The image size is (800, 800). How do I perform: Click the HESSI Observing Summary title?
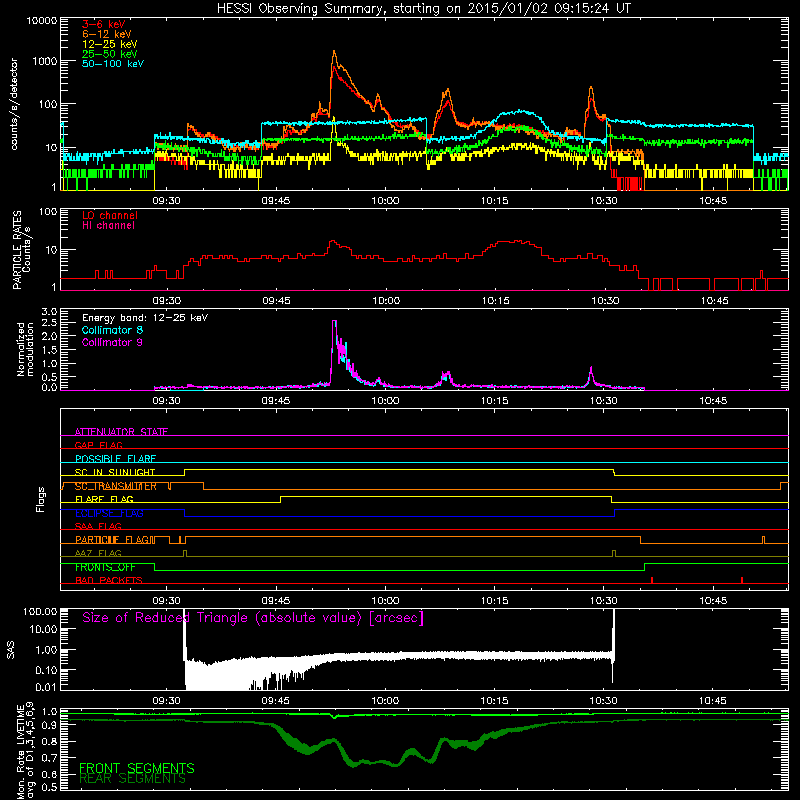(x=423, y=8)
